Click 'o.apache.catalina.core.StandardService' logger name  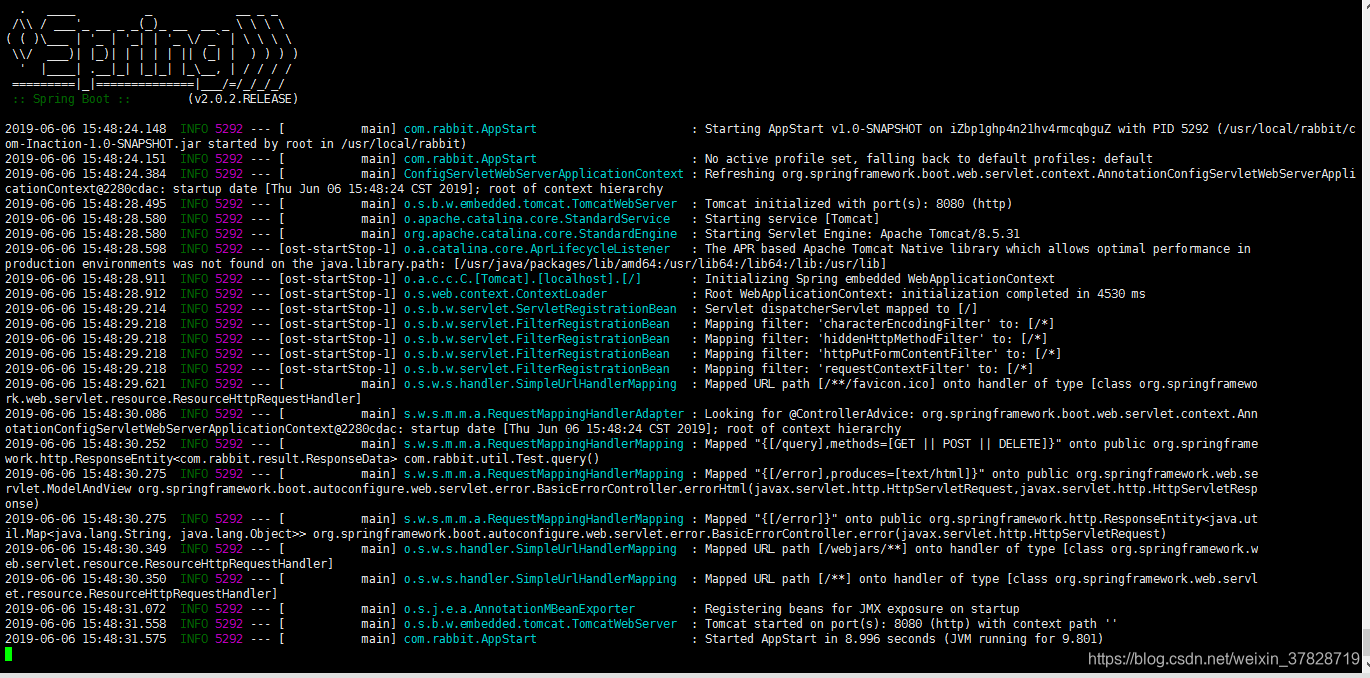click(x=537, y=219)
